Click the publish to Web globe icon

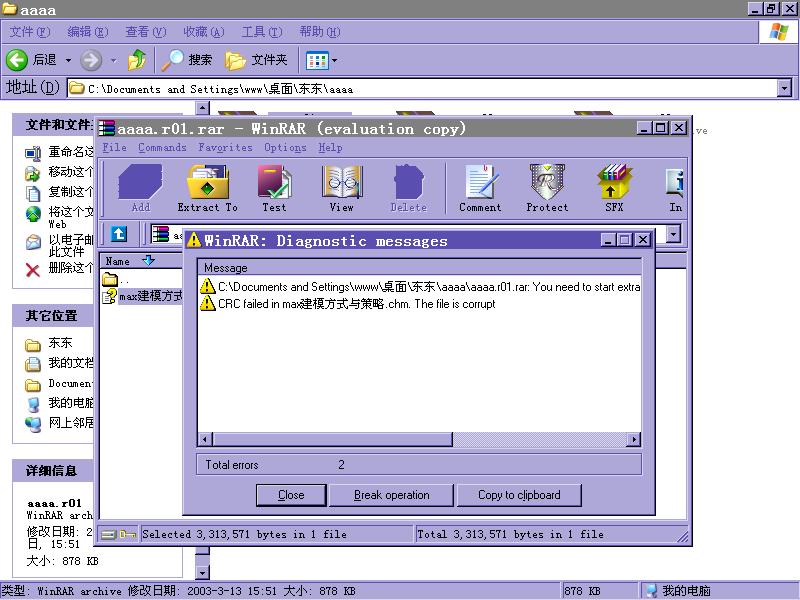33,213
